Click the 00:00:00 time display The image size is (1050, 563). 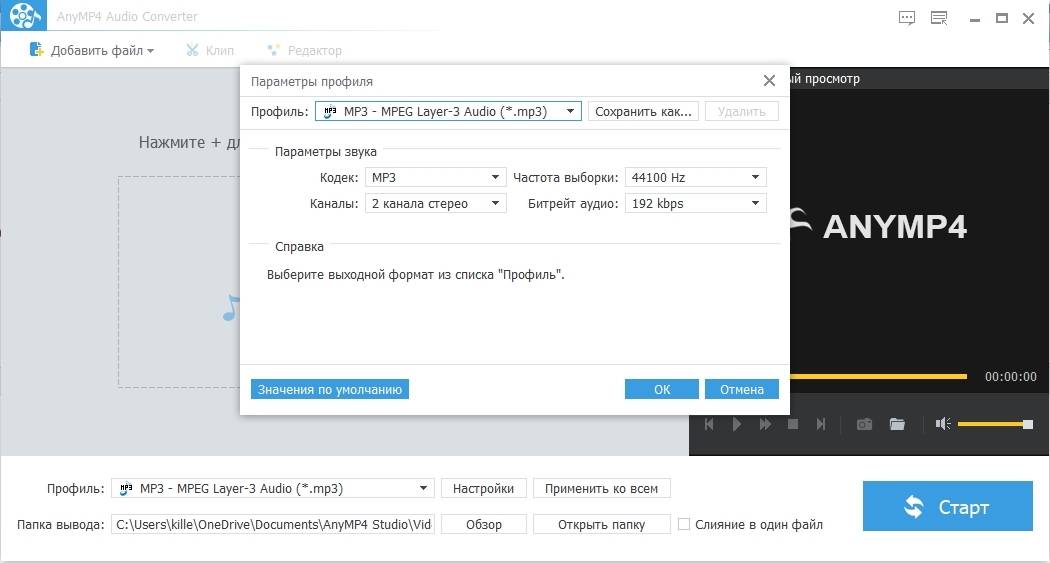[x=1010, y=377]
